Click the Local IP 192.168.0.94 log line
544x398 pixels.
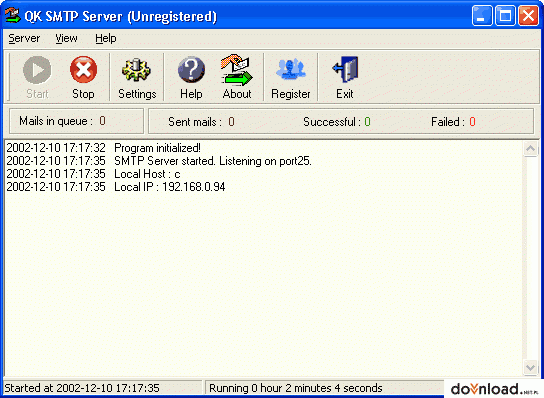[x=116, y=187]
